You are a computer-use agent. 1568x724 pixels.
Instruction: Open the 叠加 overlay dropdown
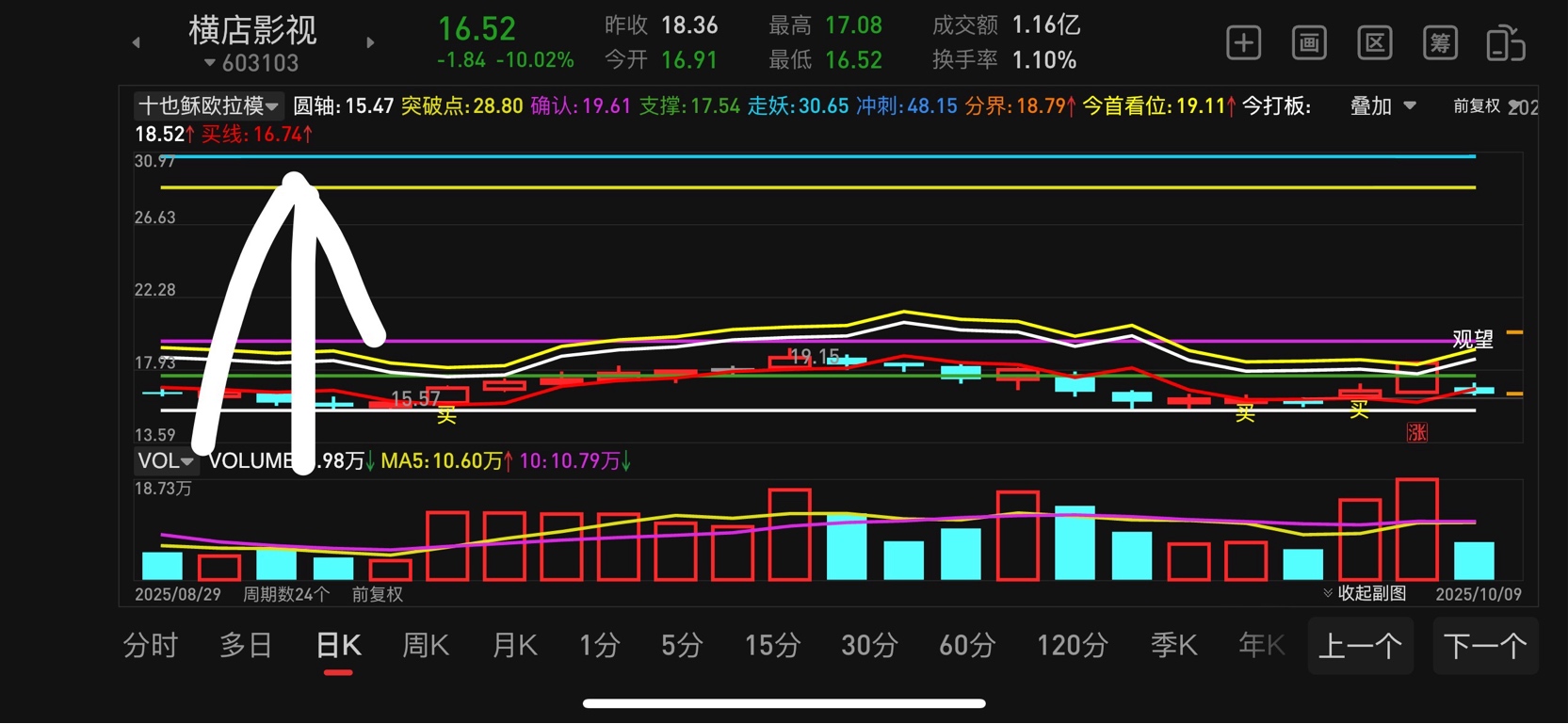pos(1382,106)
